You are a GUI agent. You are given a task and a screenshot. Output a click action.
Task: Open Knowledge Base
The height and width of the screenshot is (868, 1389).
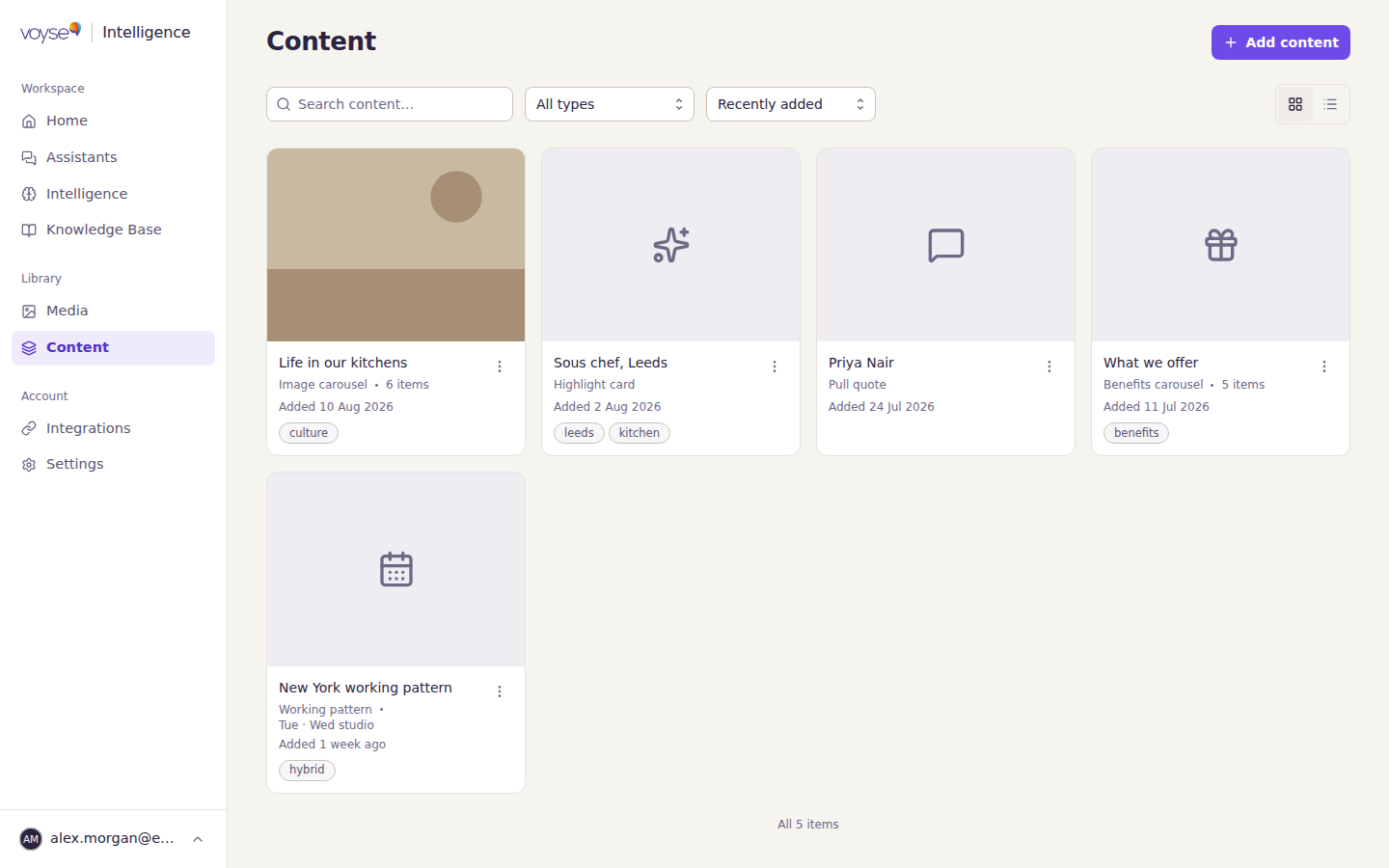coord(113,230)
